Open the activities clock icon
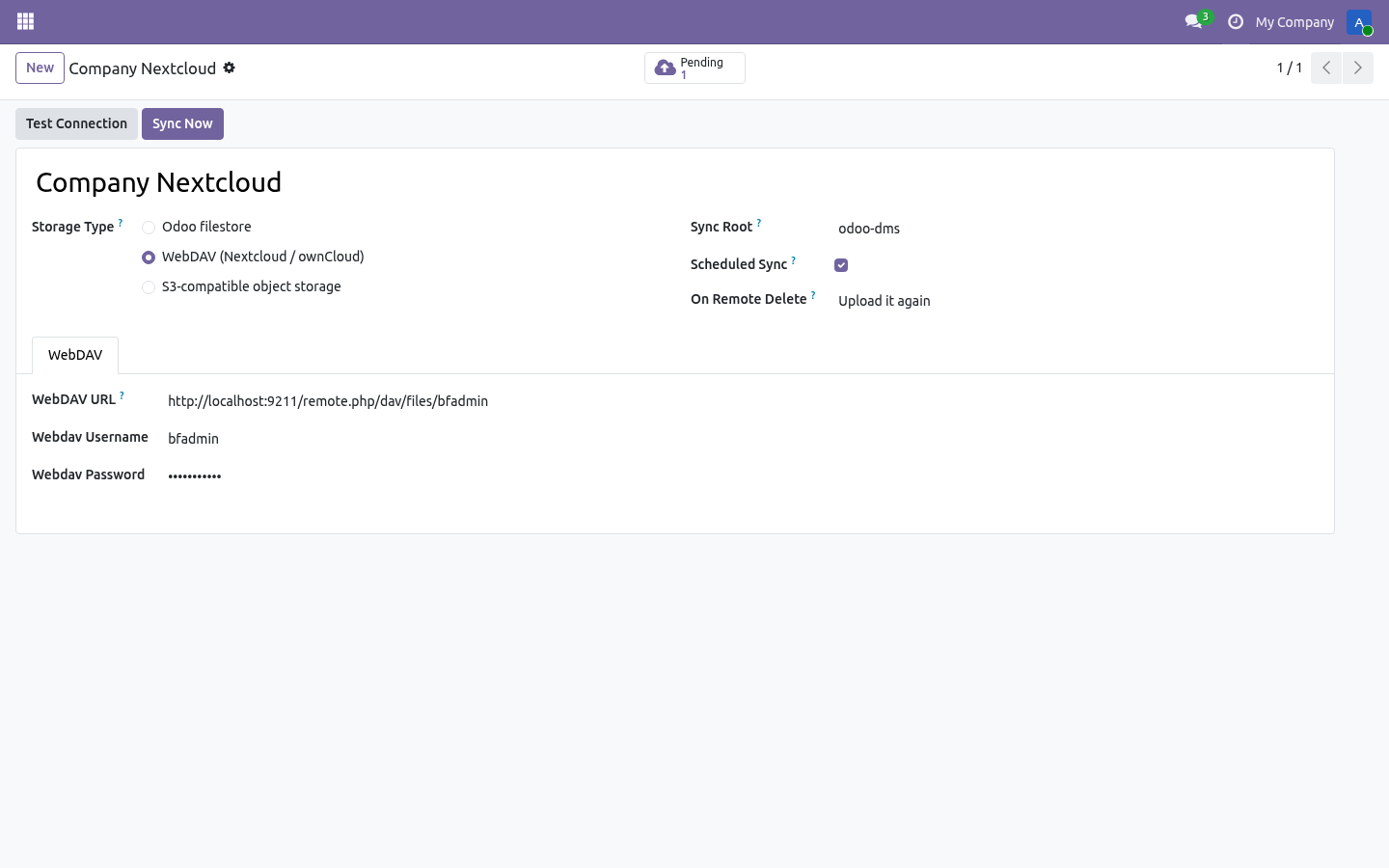The width and height of the screenshot is (1389, 868). 1236,21
